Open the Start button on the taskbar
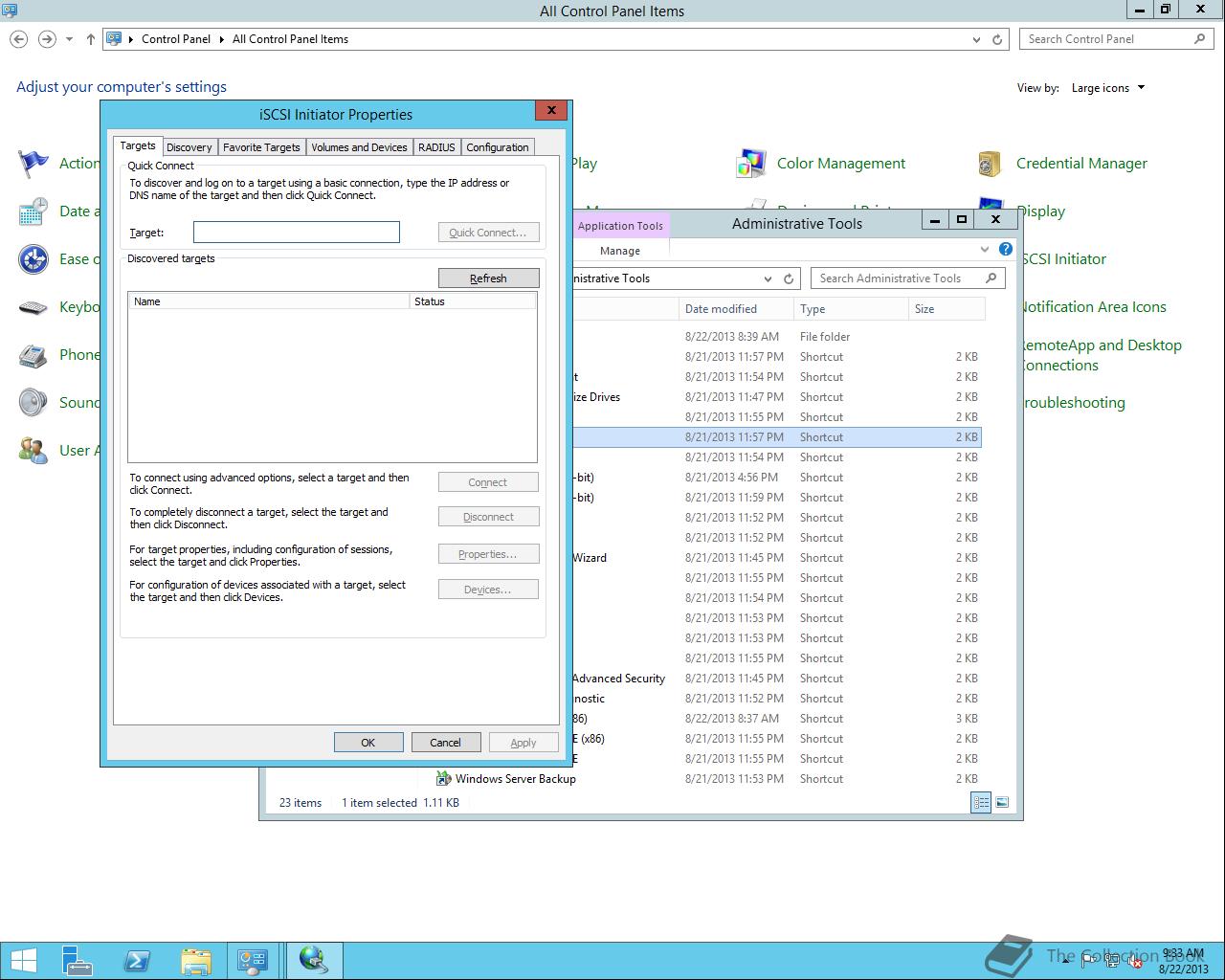 [23, 960]
